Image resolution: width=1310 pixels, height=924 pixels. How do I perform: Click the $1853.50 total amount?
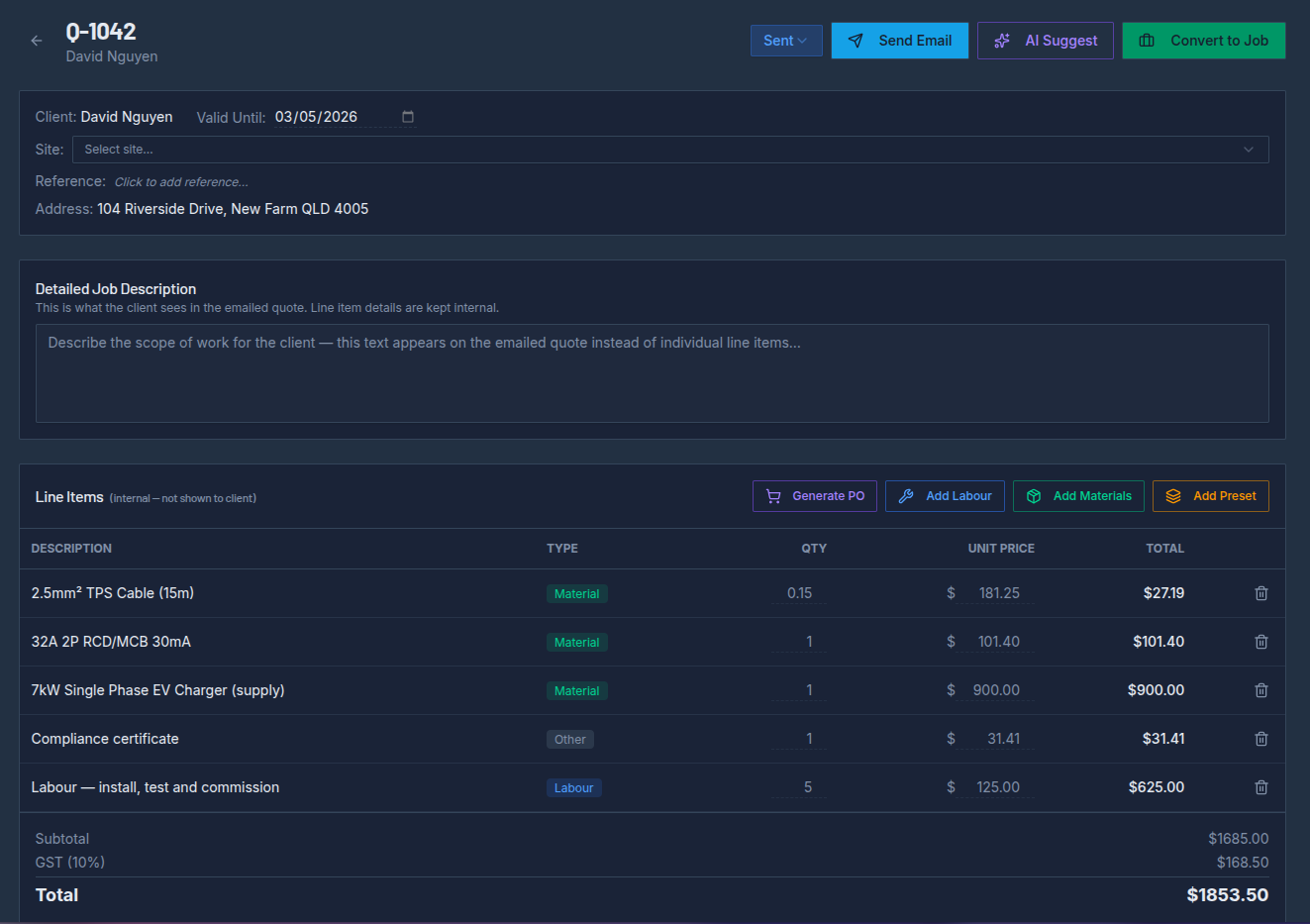click(x=1228, y=895)
